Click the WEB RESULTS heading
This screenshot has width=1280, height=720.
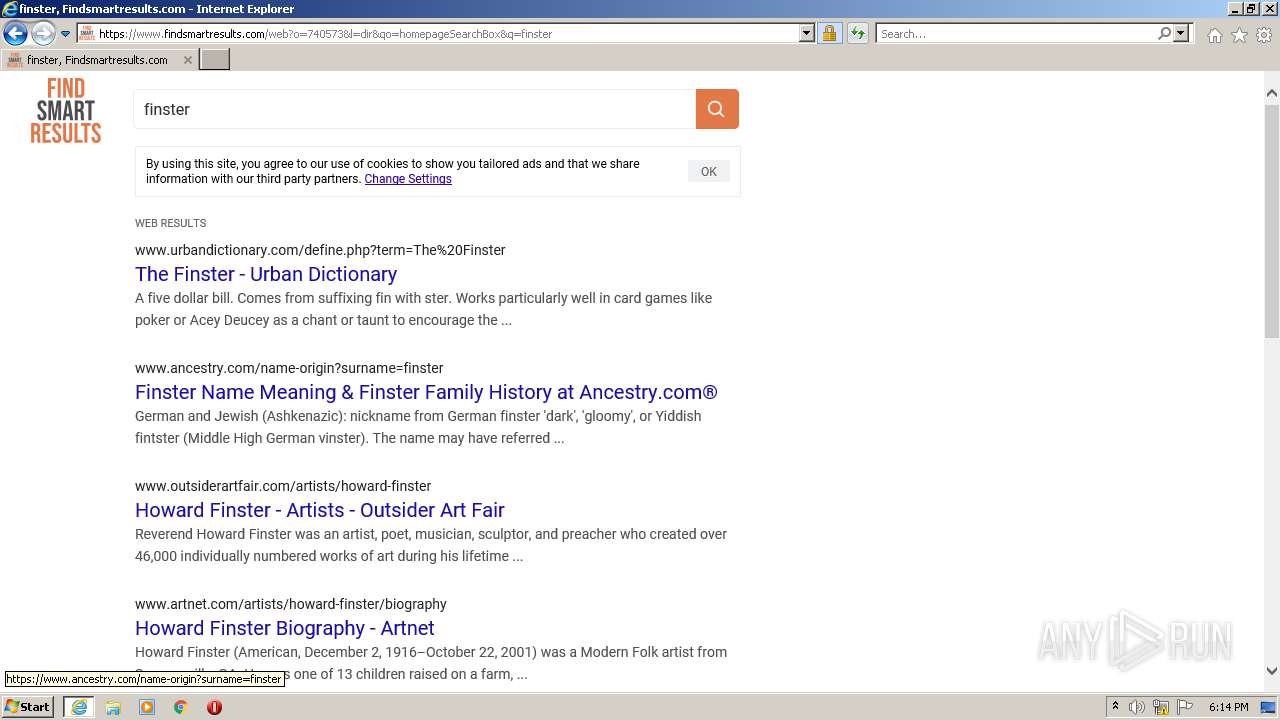click(x=171, y=223)
